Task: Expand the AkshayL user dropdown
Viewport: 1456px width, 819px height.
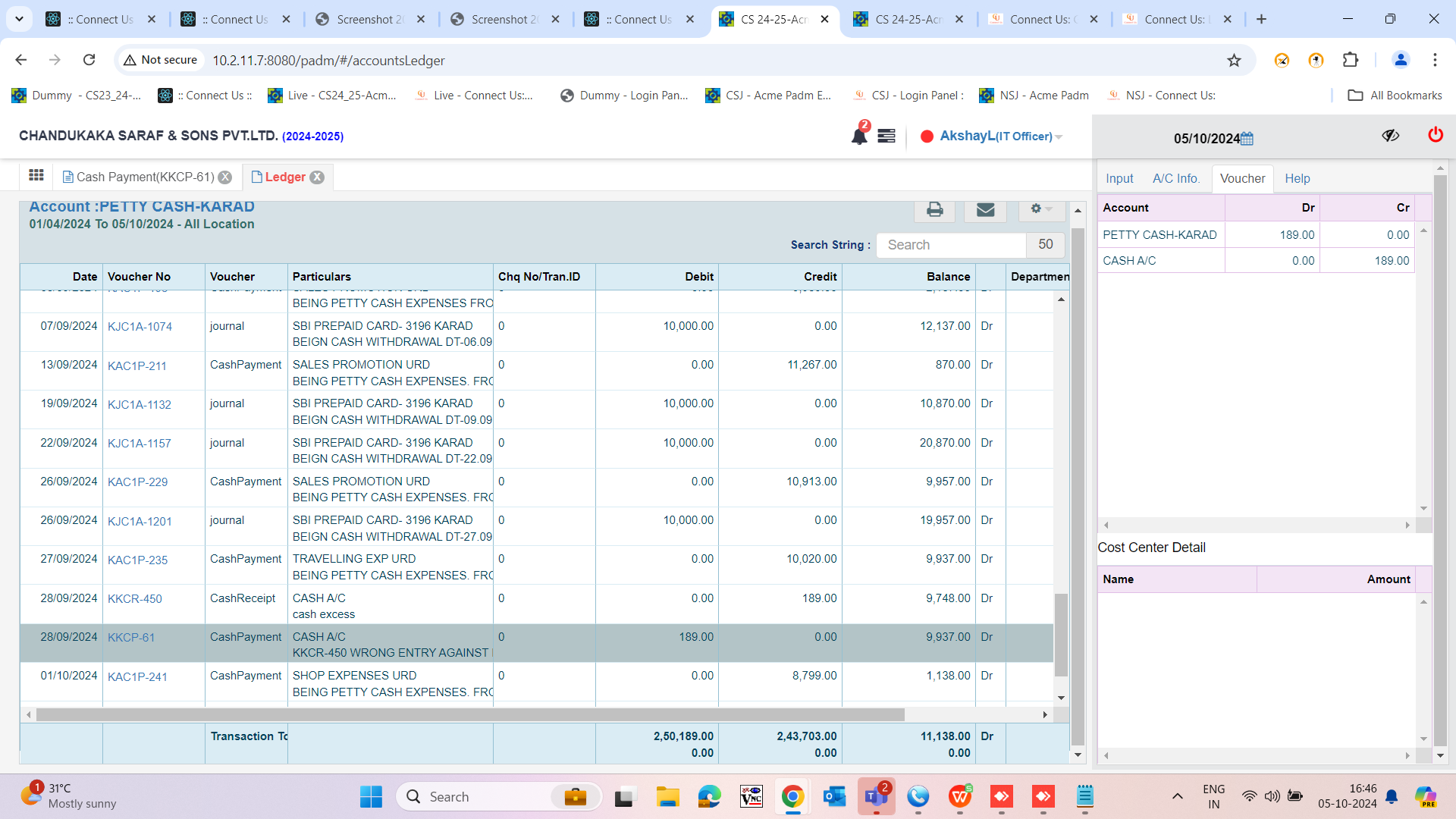Action: (x=1000, y=136)
